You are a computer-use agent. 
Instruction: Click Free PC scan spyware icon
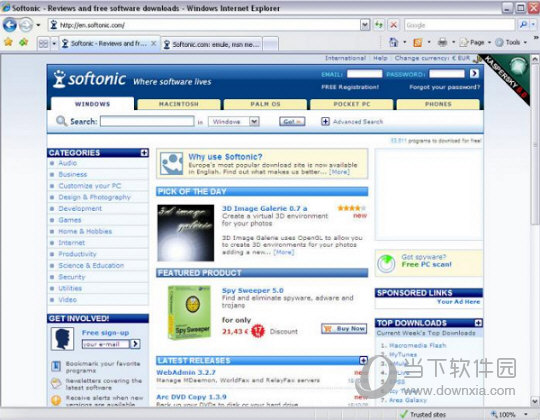(386, 263)
